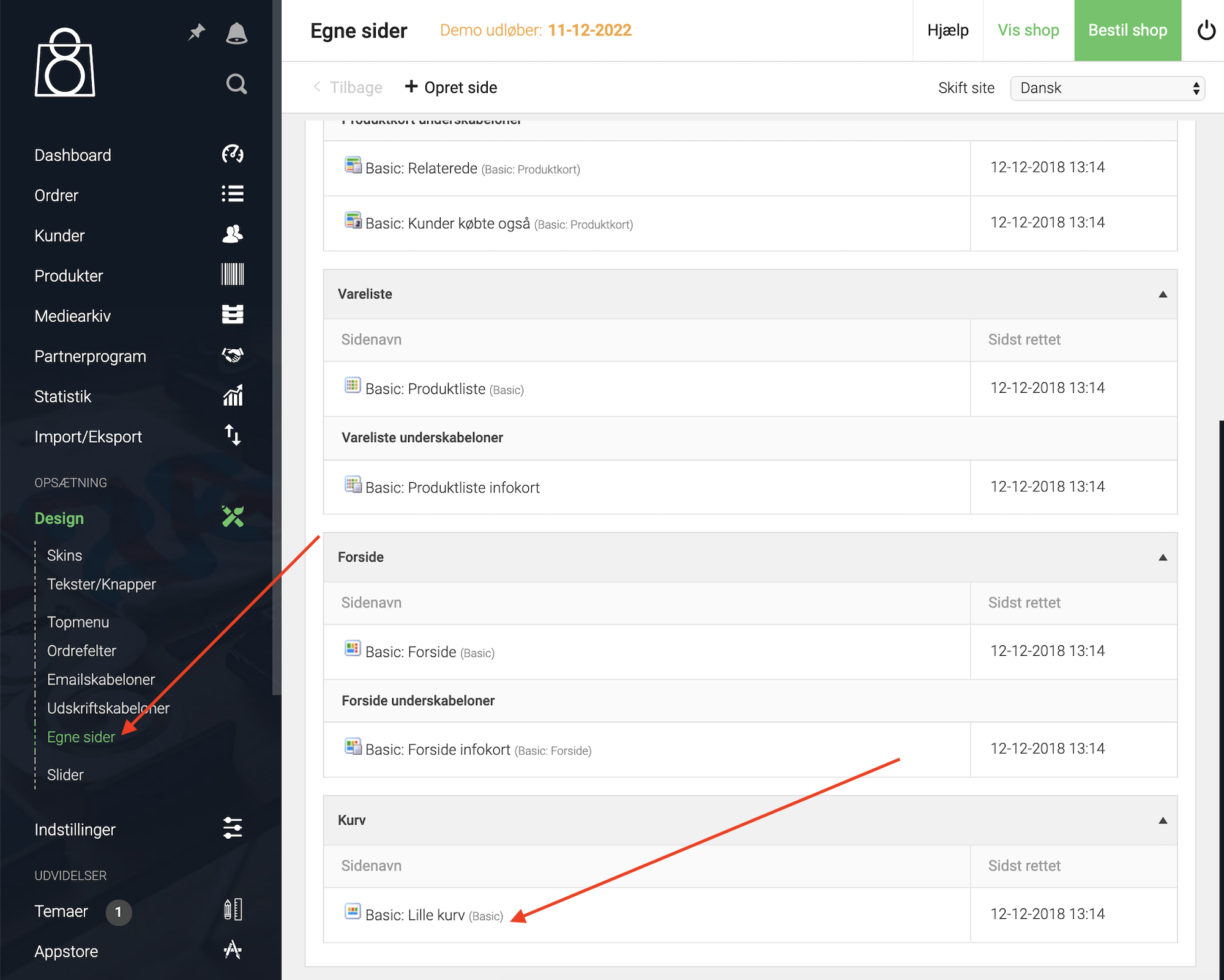Click the pin sidebar icon
The height and width of the screenshot is (980, 1224).
196,32
